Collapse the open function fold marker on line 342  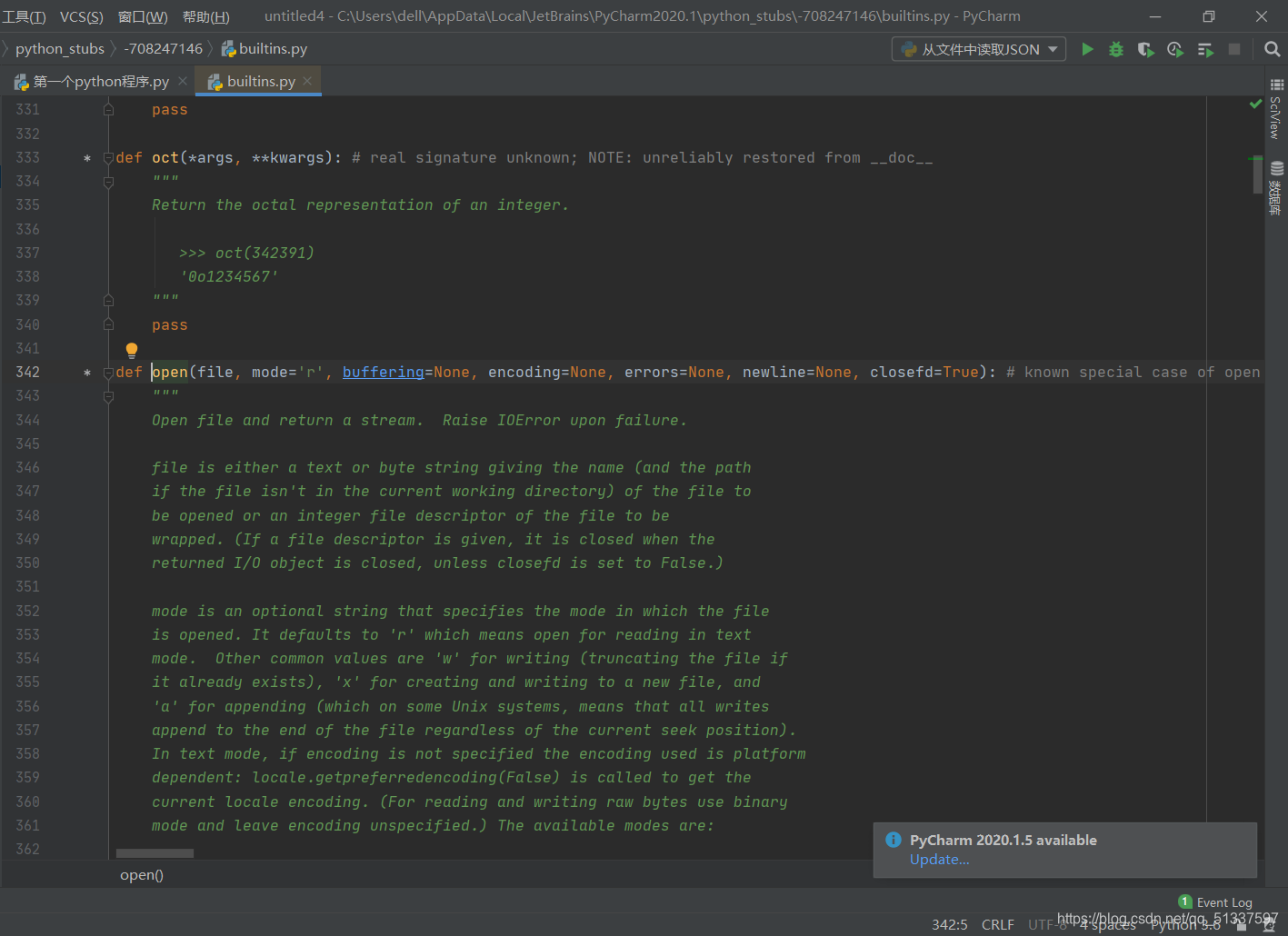[x=108, y=372]
